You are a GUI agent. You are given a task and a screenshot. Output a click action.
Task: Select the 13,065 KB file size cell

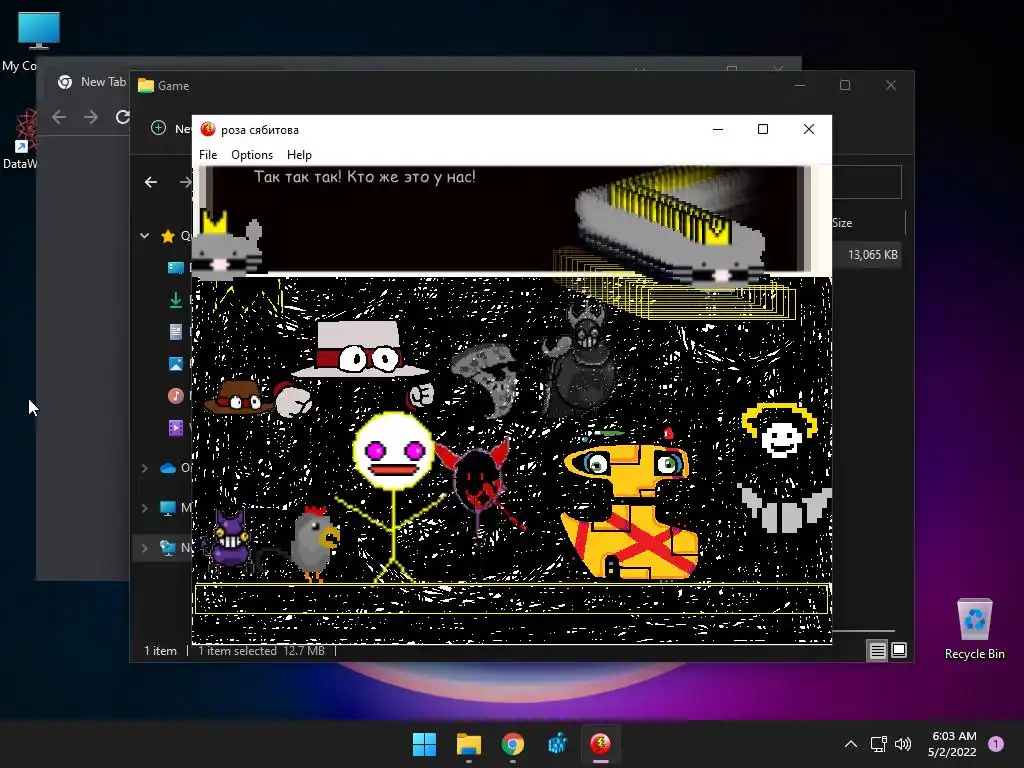pos(872,255)
